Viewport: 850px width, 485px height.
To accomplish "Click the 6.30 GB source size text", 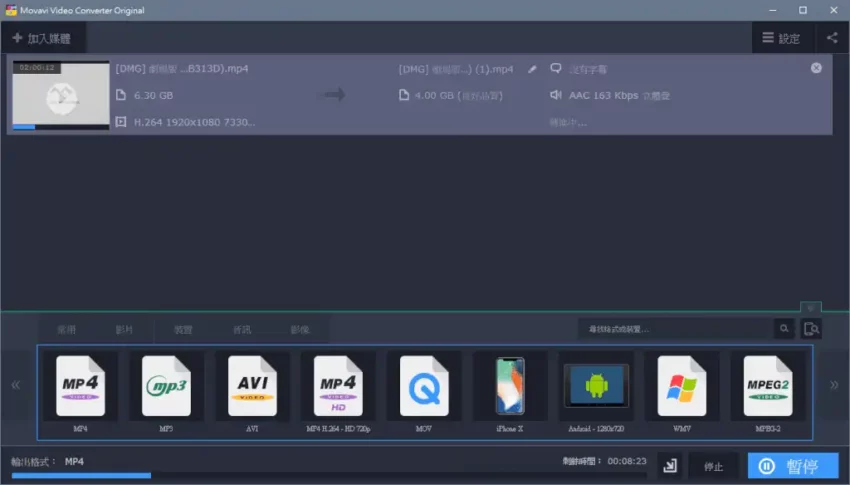I will pos(153,95).
